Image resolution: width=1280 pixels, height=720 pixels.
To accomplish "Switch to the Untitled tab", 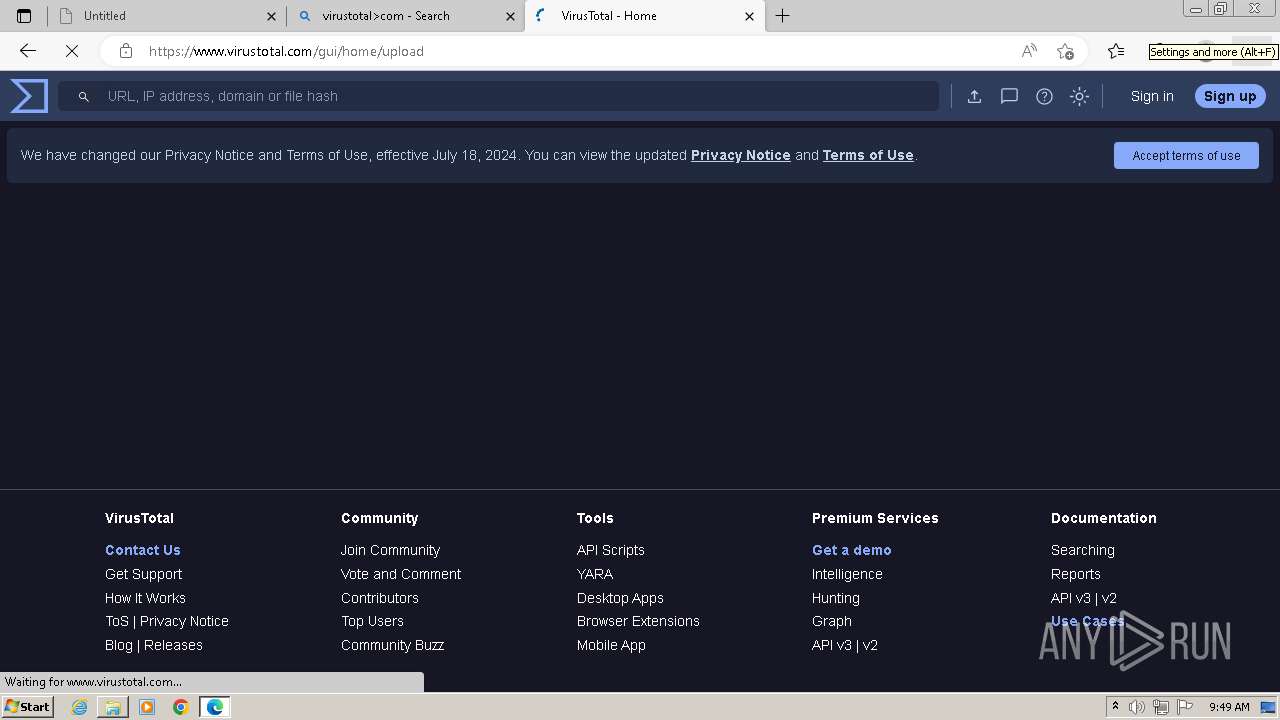I will pyautogui.click(x=168, y=16).
